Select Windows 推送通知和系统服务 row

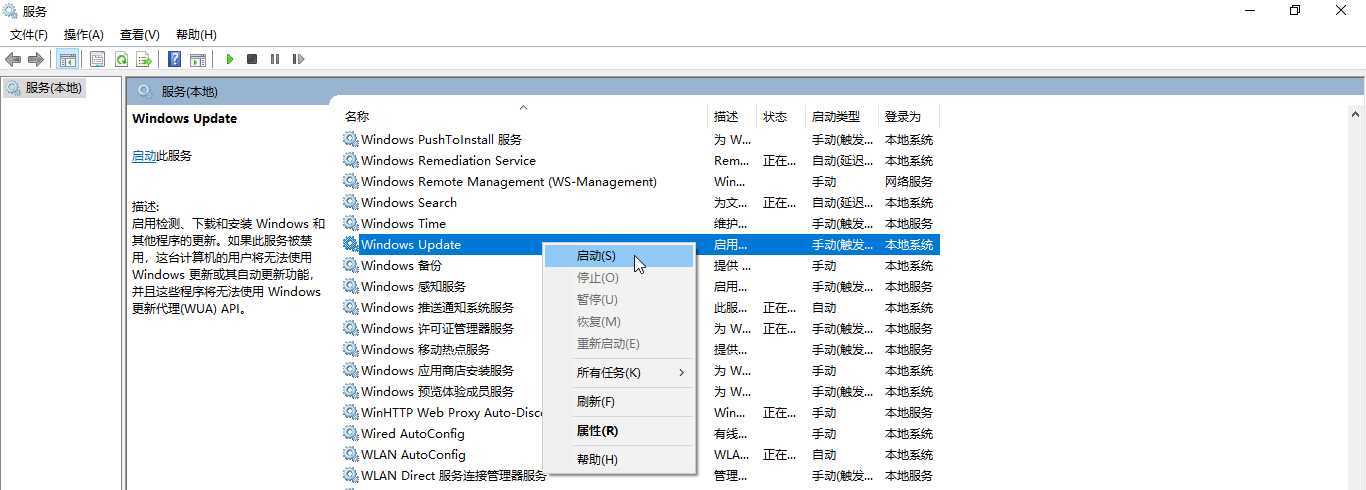click(639, 307)
